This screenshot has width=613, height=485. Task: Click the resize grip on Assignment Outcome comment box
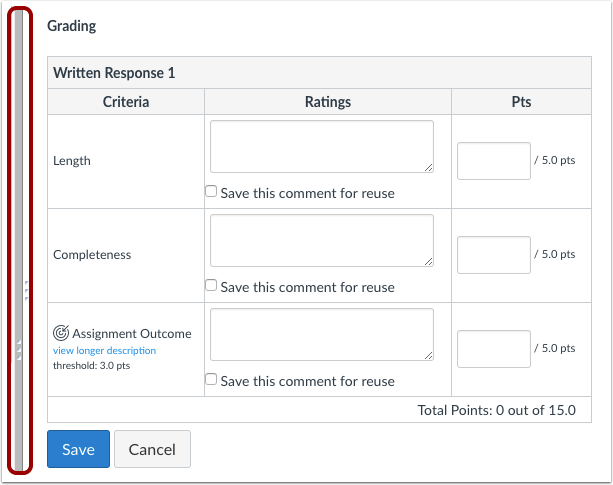click(428, 356)
